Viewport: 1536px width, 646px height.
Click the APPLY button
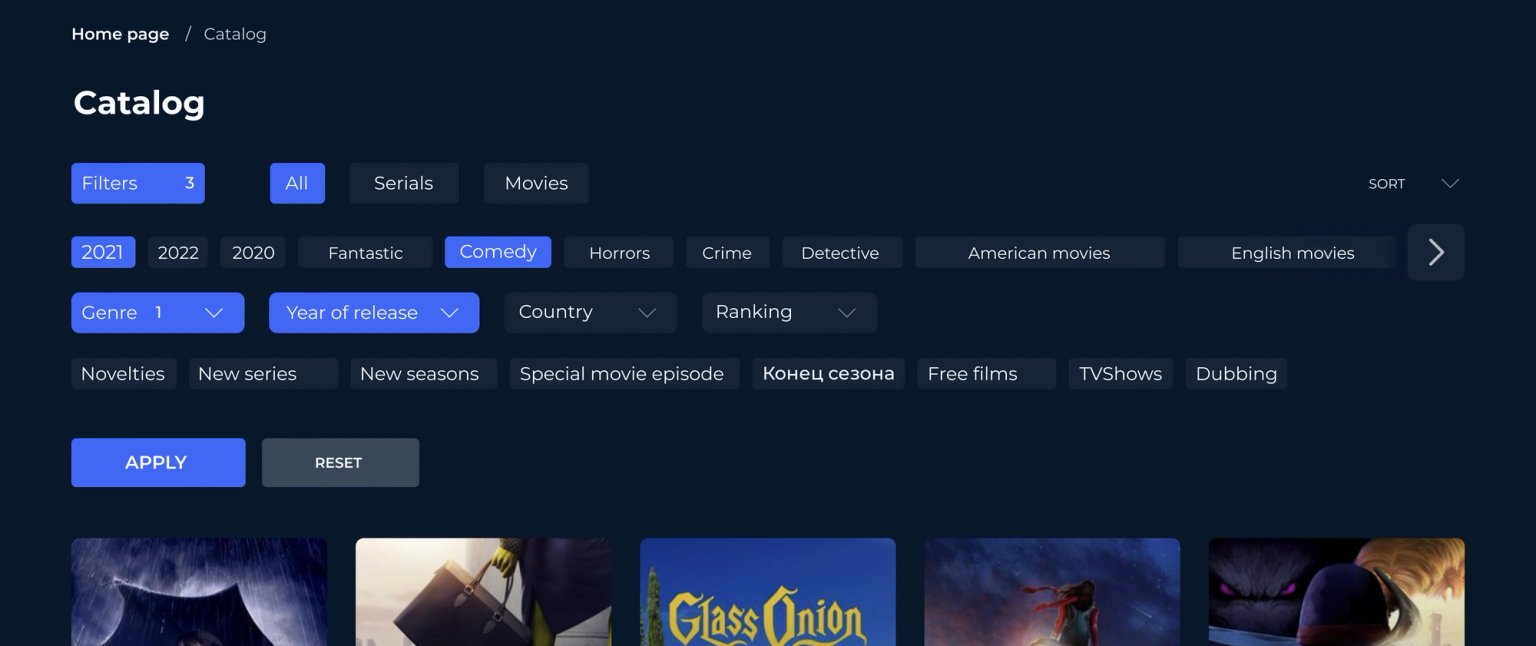(x=158, y=463)
